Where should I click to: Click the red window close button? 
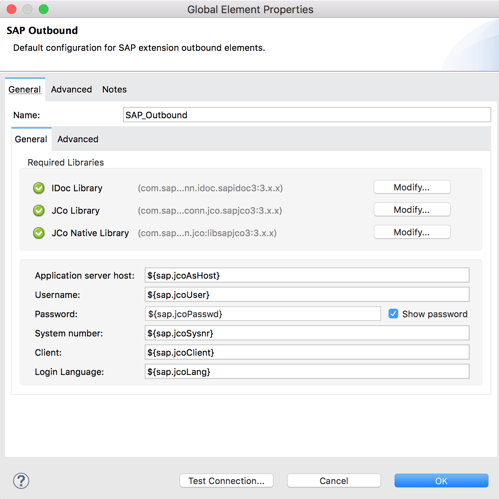(x=12, y=9)
